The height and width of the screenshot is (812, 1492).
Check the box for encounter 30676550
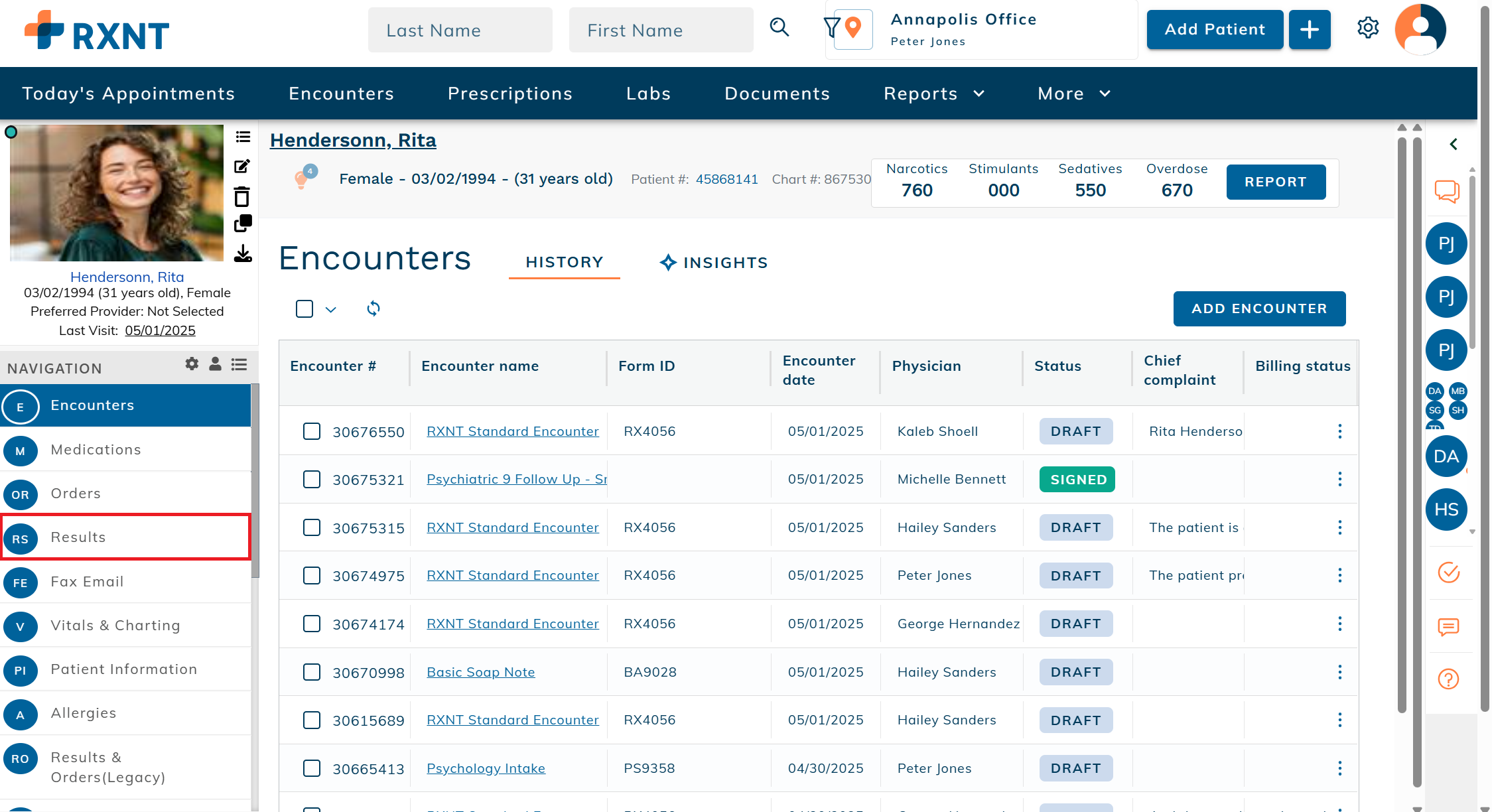click(312, 431)
